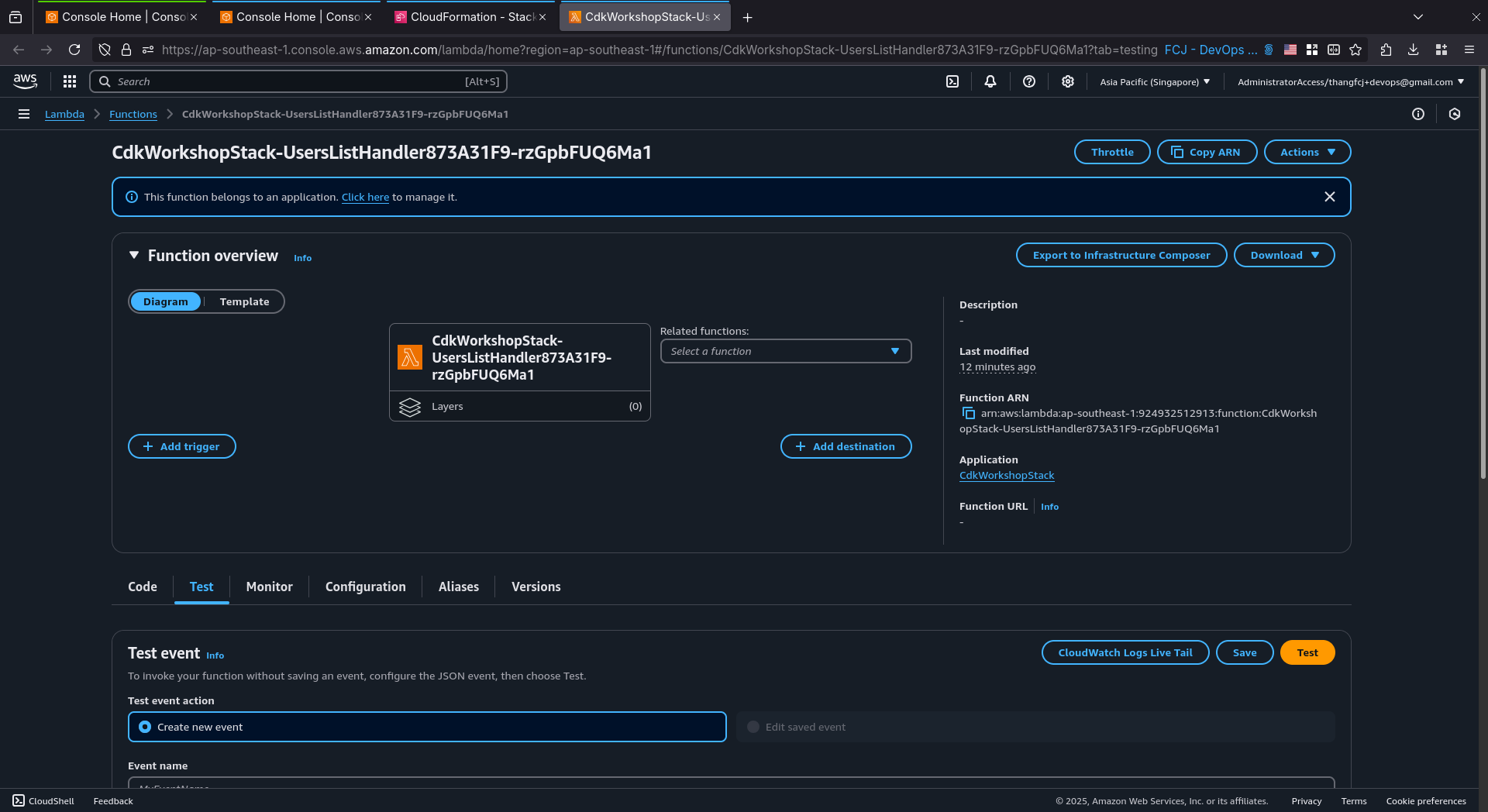Focus the AWS console search field
Screen dimensions: 1488x812
(x=299, y=81)
